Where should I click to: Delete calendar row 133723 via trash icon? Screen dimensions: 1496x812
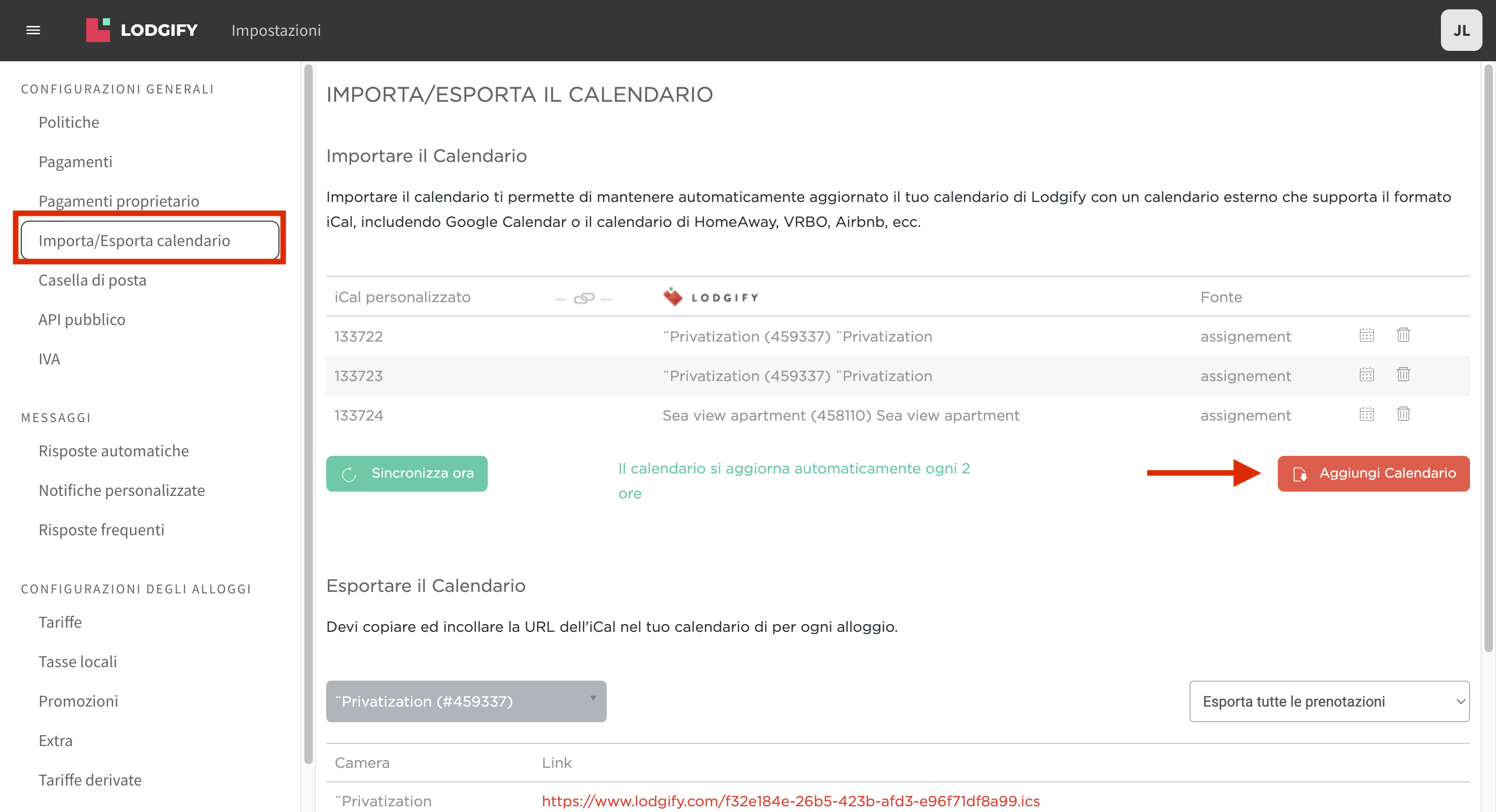(x=1403, y=374)
